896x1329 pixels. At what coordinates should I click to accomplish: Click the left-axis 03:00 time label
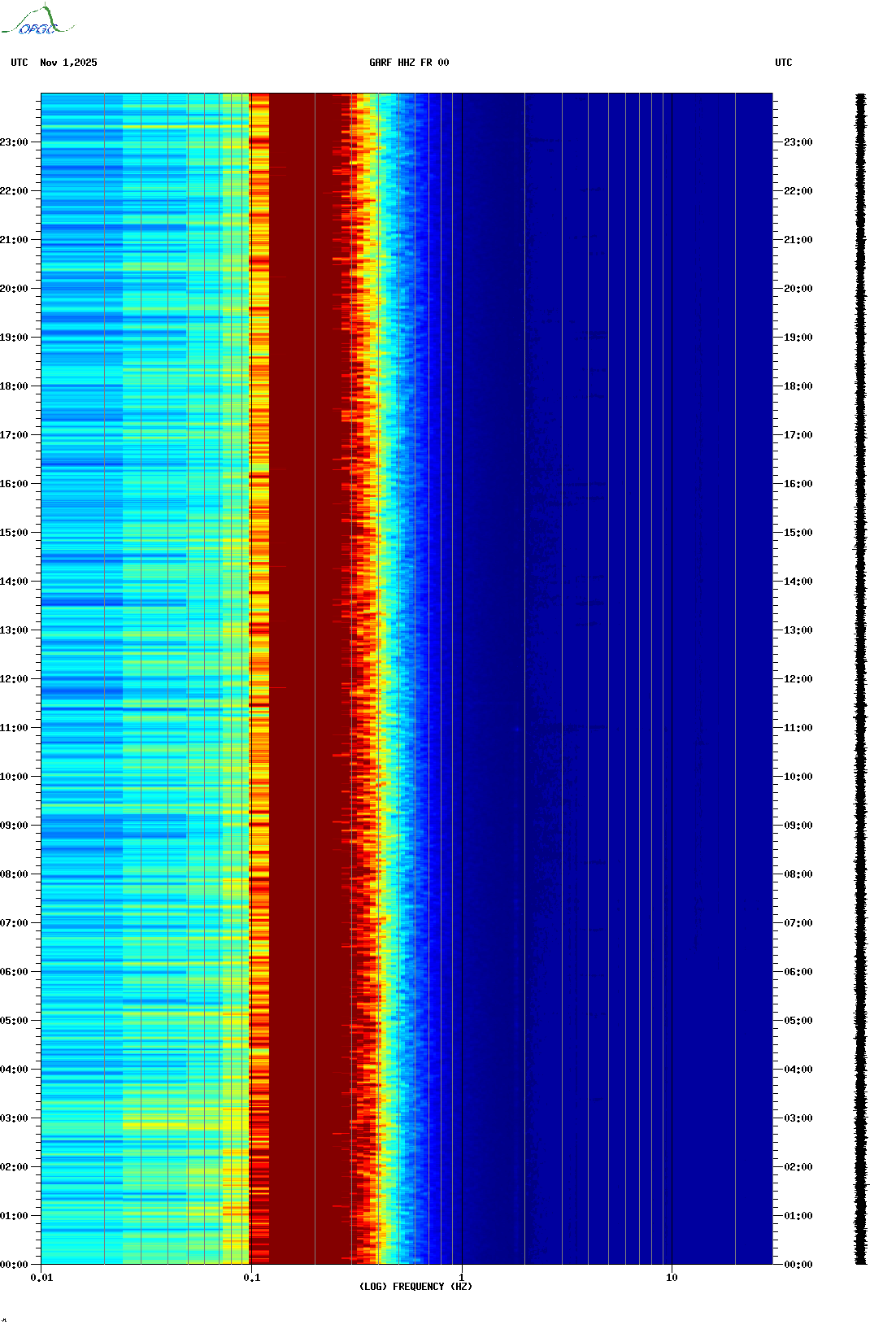[14, 1118]
